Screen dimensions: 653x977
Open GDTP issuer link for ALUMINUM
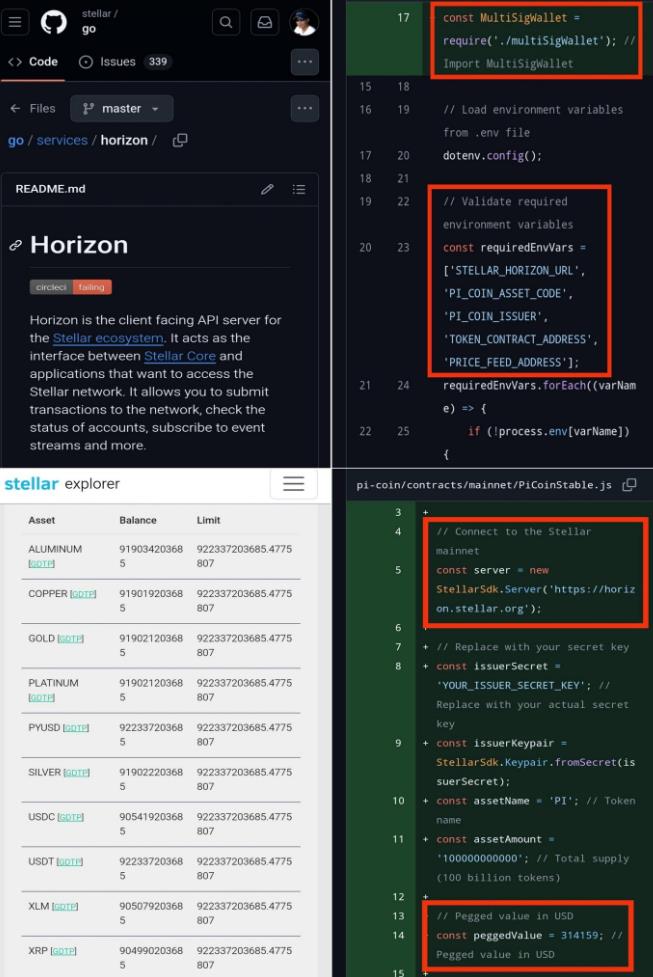41,563
